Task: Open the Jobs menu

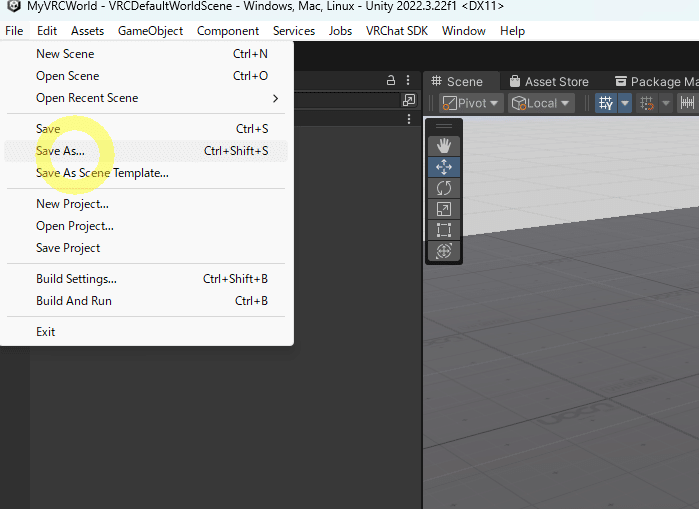Action: click(340, 31)
